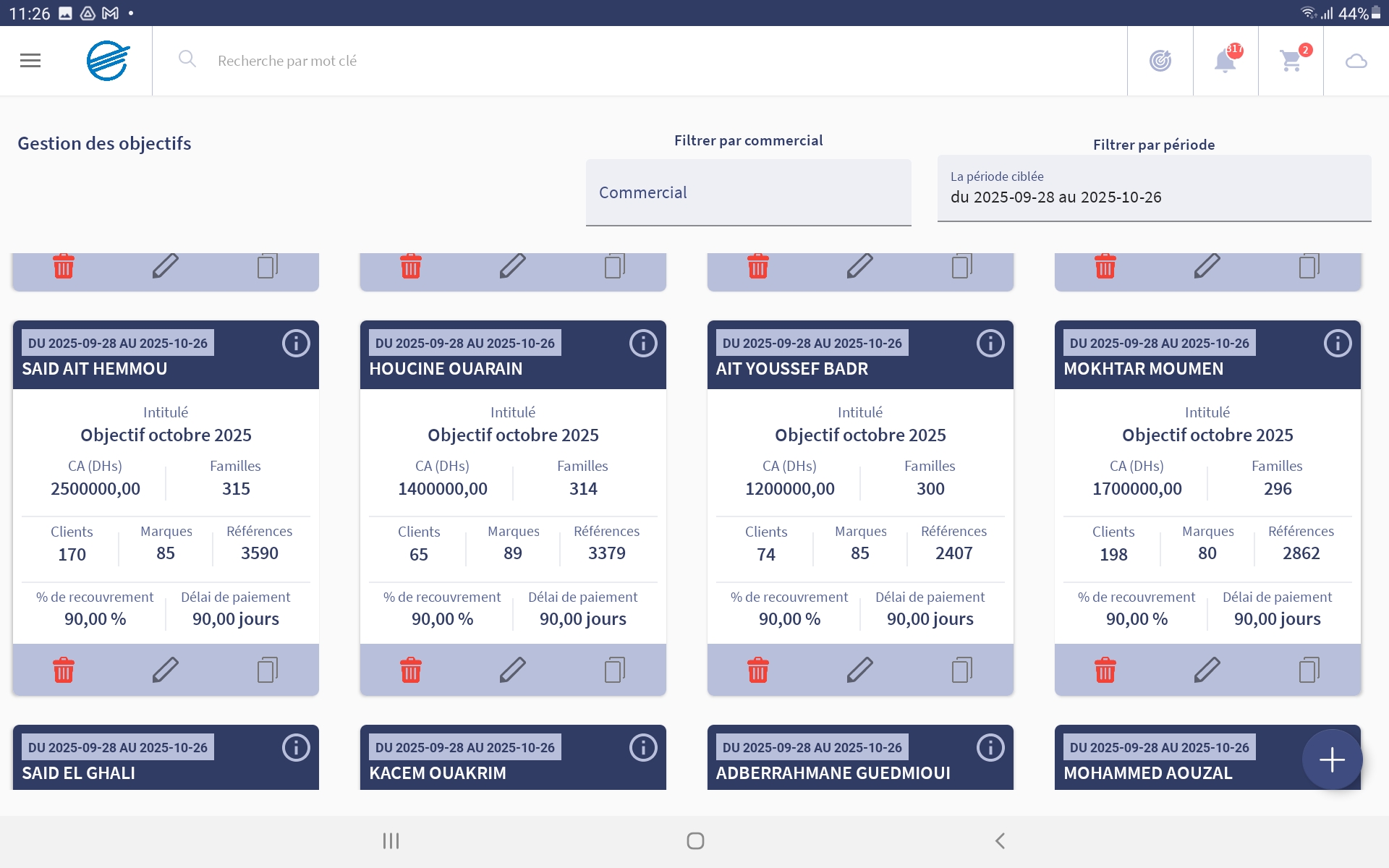Image resolution: width=1389 pixels, height=868 pixels.
Task: Open the targeted period picker
Action: pyautogui.click(x=1154, y=188)
